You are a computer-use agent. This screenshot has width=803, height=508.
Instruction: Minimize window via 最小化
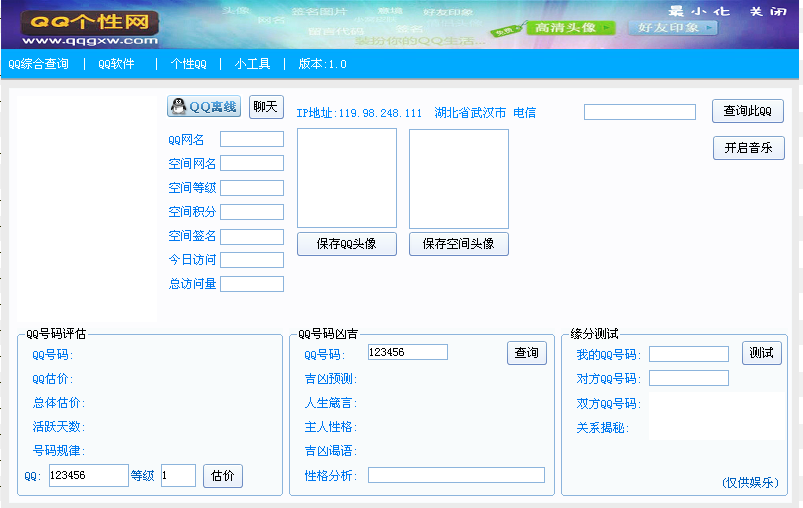pyautogui.click(x=699, y=11)
